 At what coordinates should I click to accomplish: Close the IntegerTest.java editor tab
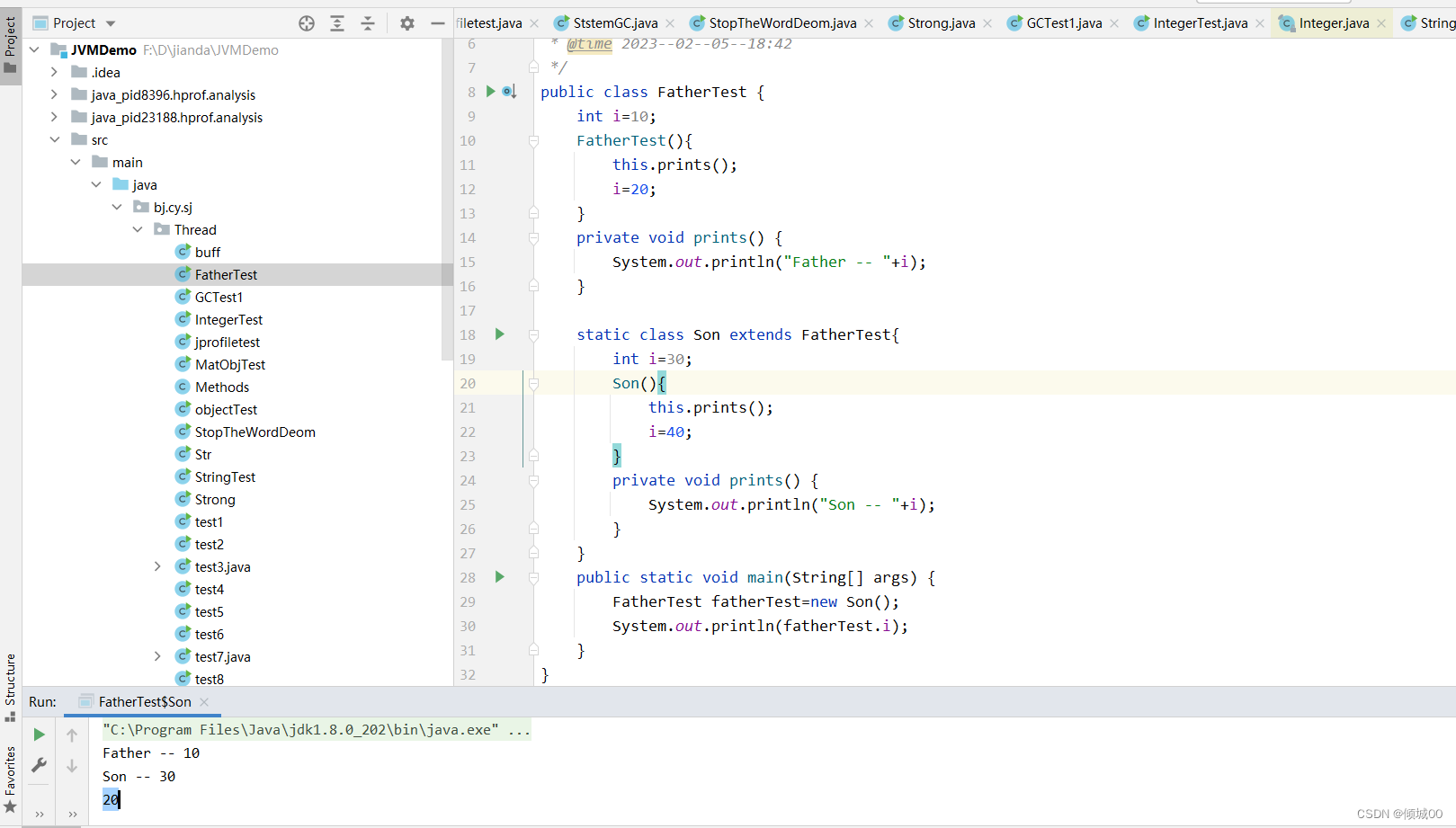tap(1260, 23)
